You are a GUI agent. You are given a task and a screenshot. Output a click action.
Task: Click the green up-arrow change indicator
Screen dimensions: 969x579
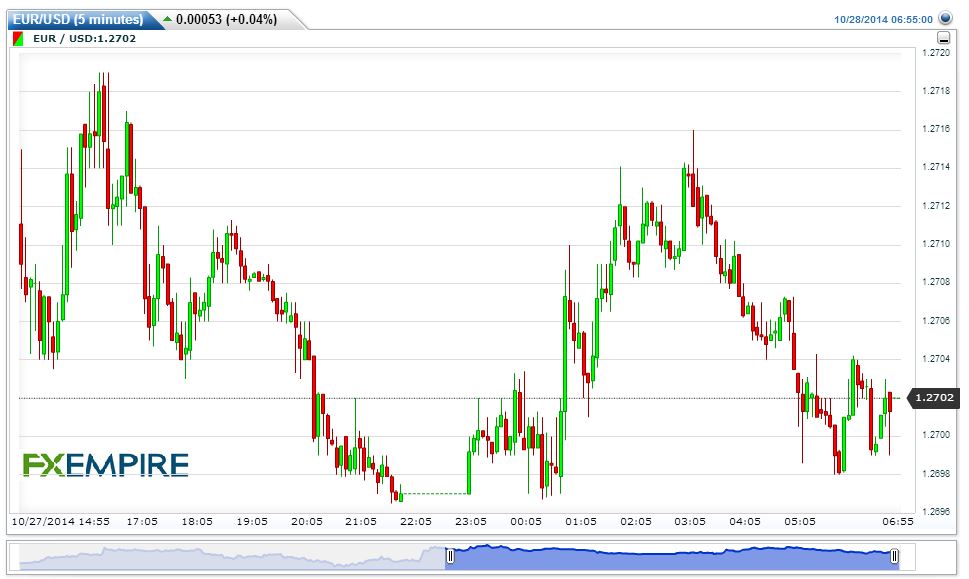point(167,19)
